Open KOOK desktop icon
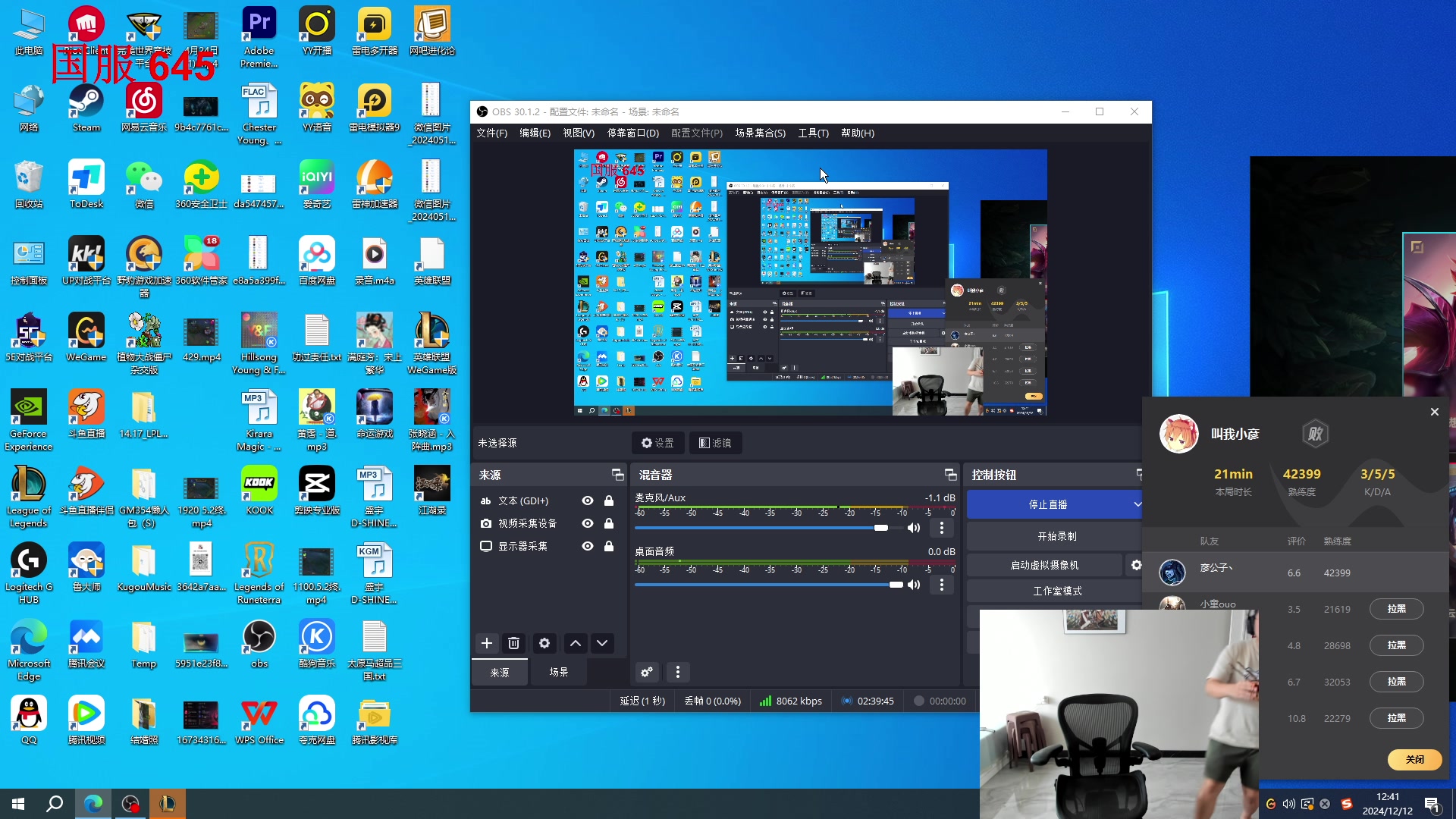 pyautogui.click(x=259, y=491)
